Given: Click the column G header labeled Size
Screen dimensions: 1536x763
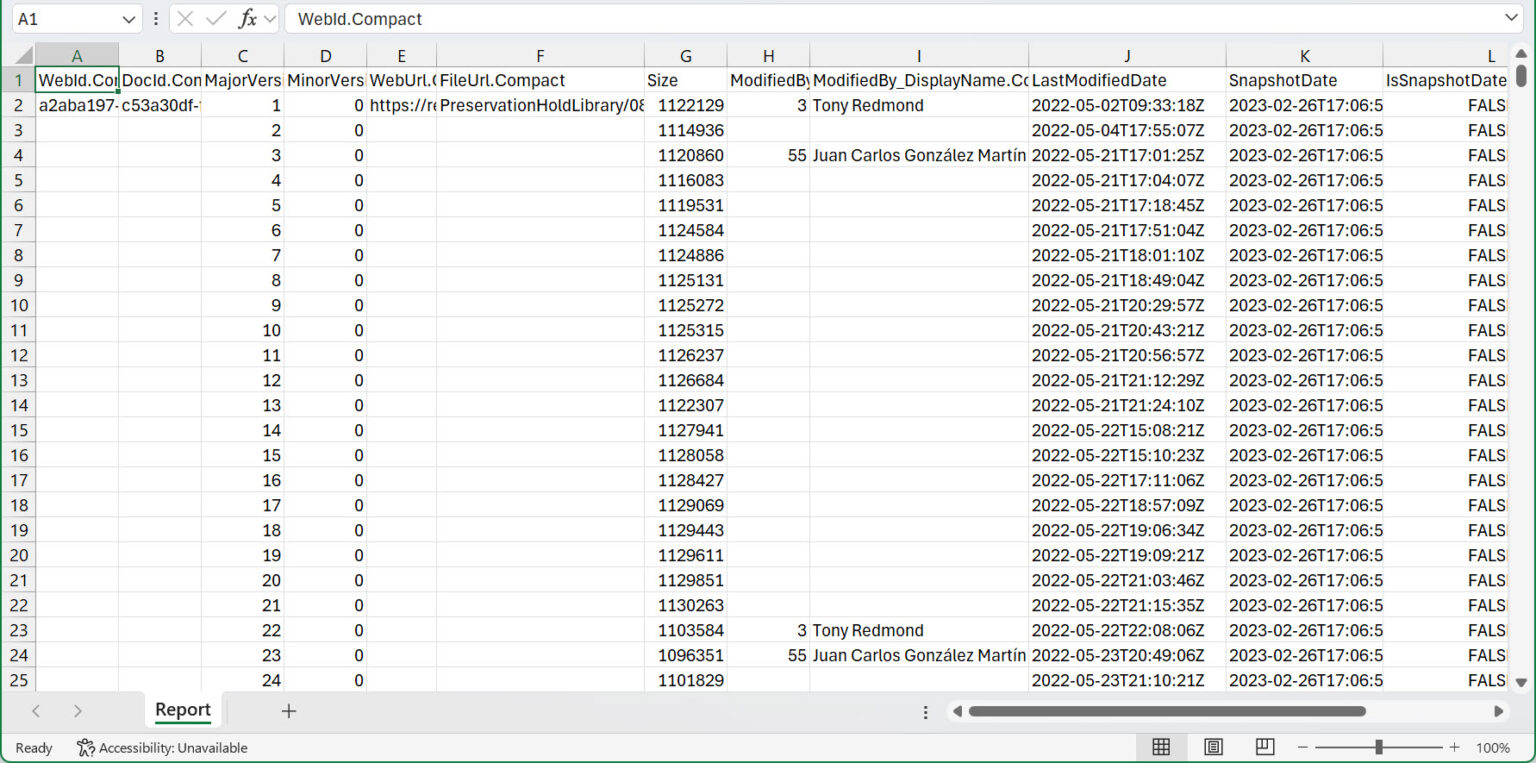Looking at the screenshot, I should point(686,56).
